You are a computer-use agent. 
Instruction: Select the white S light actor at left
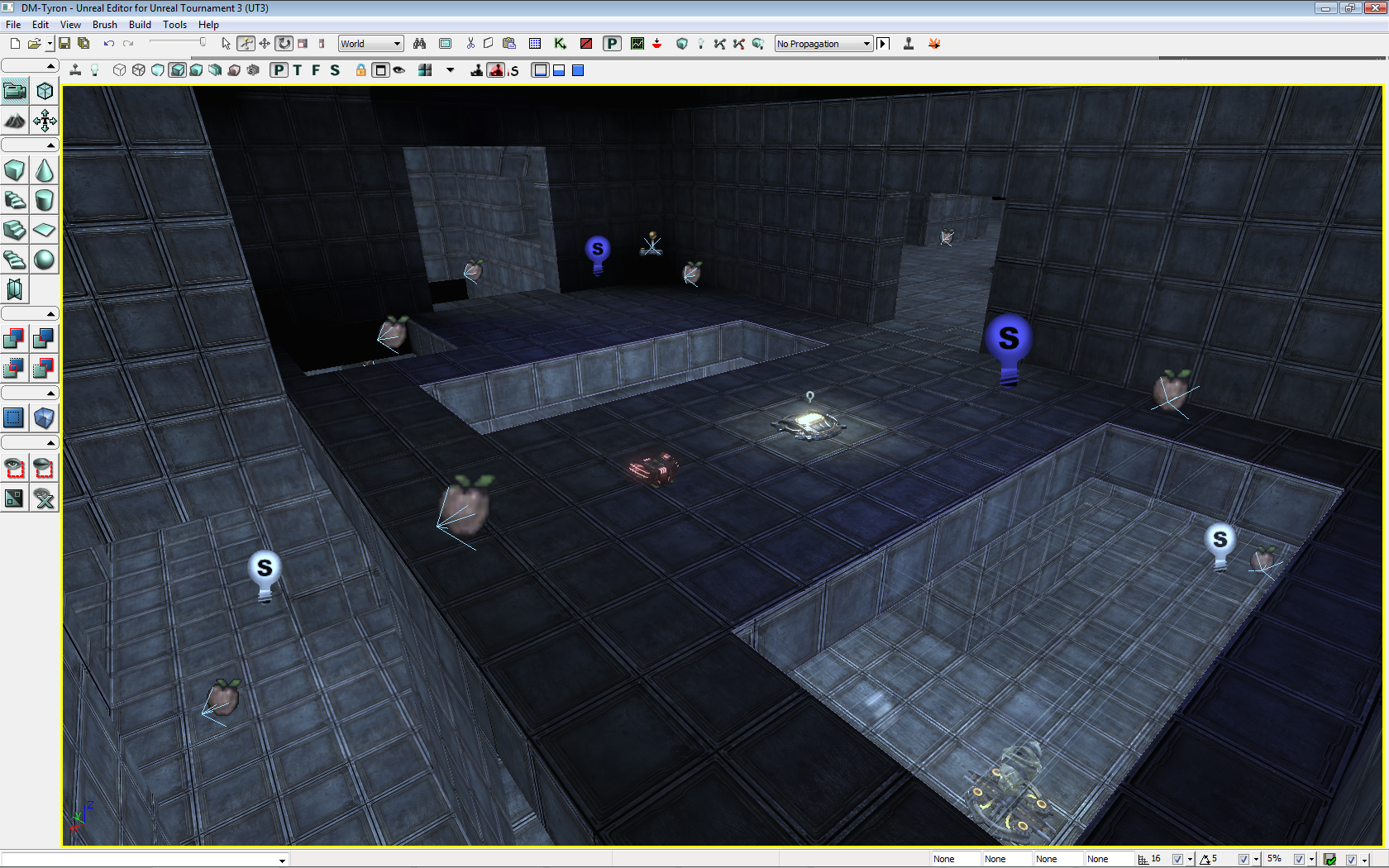click(265, 576)
